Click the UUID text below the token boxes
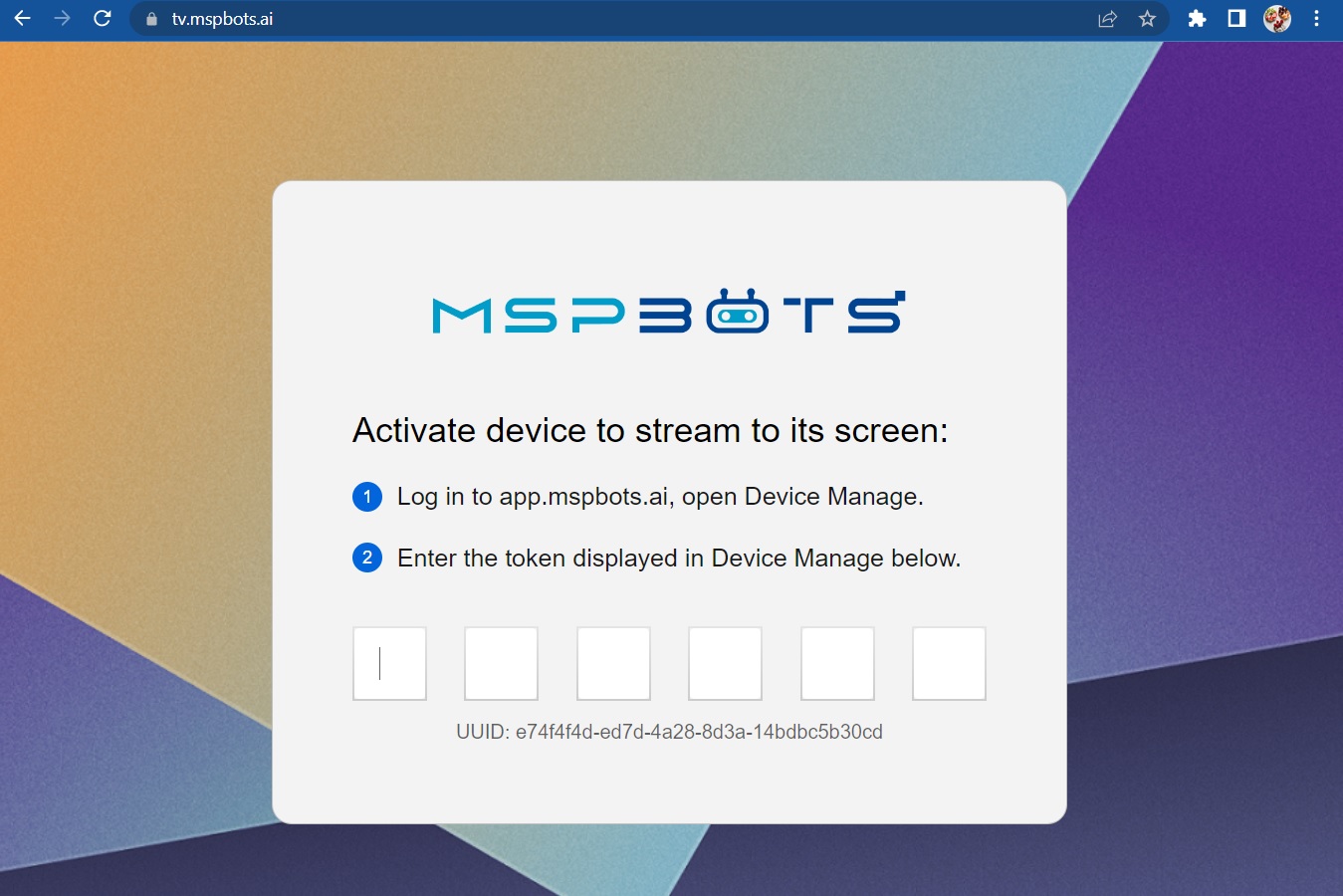 point(669,731)
